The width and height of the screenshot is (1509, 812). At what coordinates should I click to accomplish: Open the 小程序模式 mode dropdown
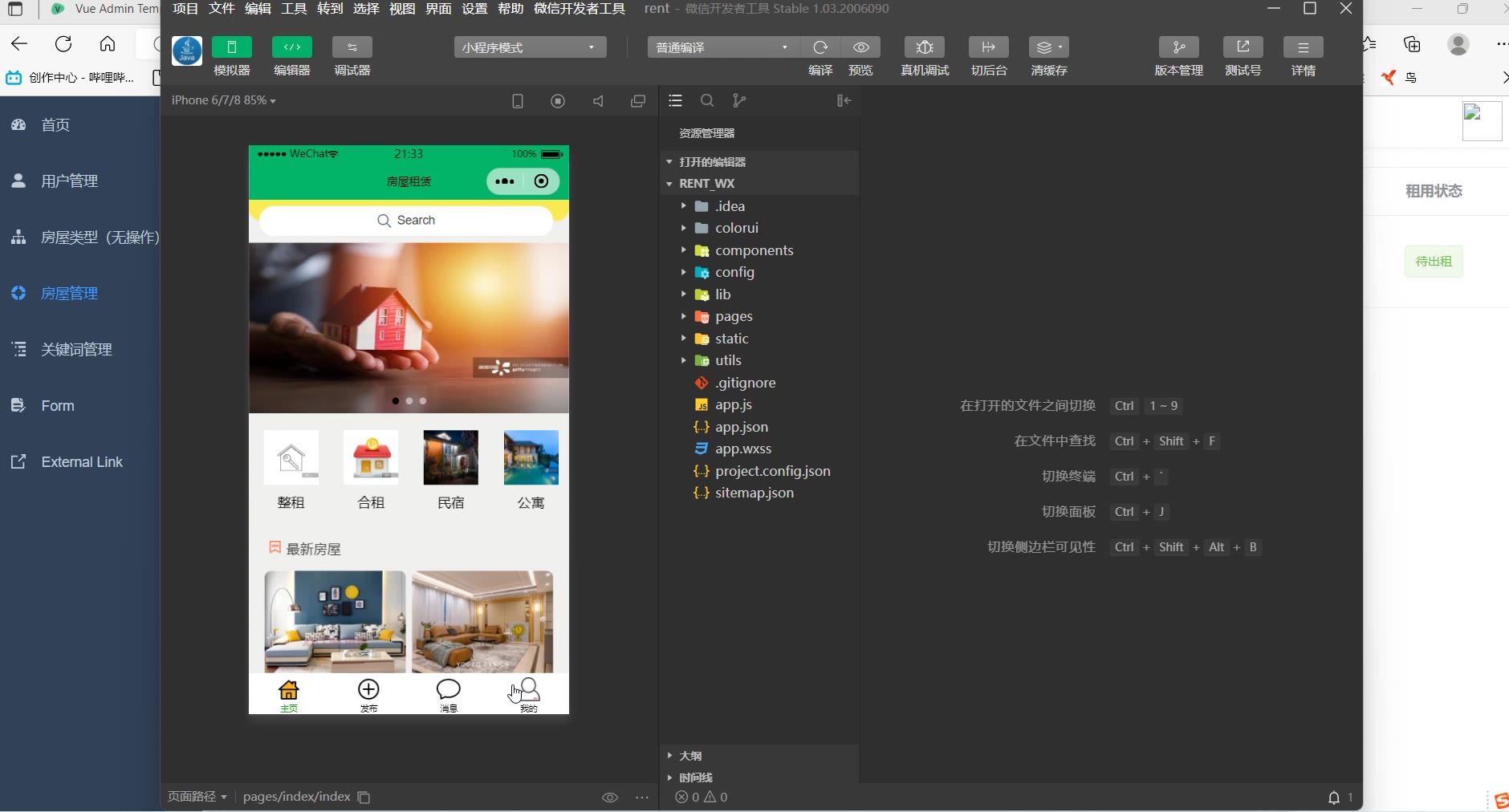[530, 47]
